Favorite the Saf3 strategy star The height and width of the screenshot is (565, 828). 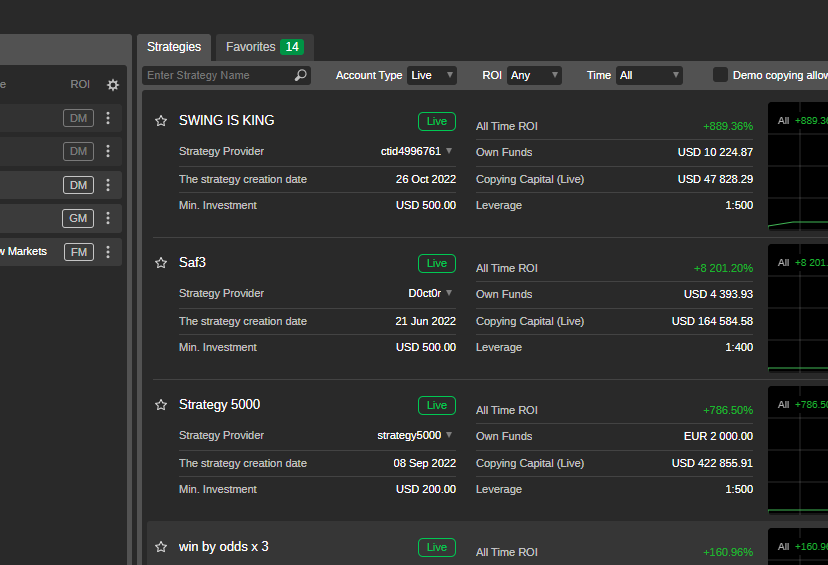coord(161,263)
